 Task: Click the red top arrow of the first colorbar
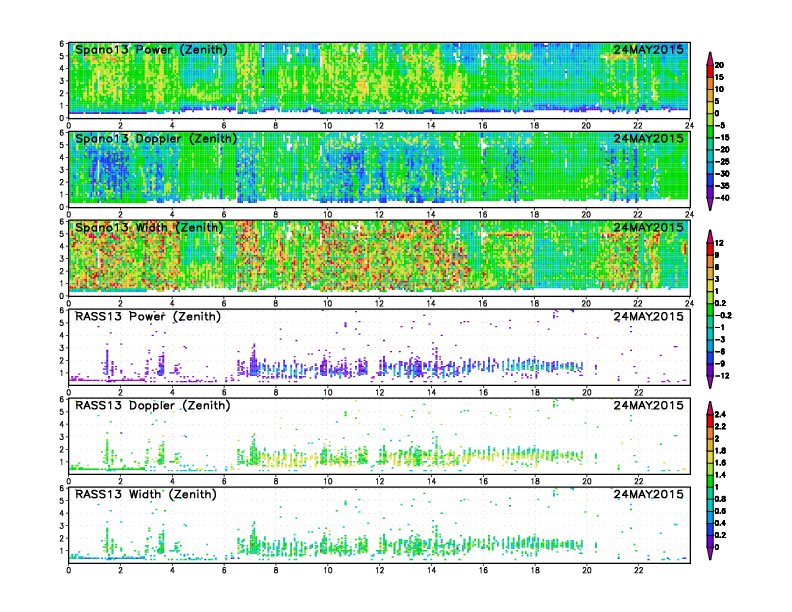coord(710,56)
